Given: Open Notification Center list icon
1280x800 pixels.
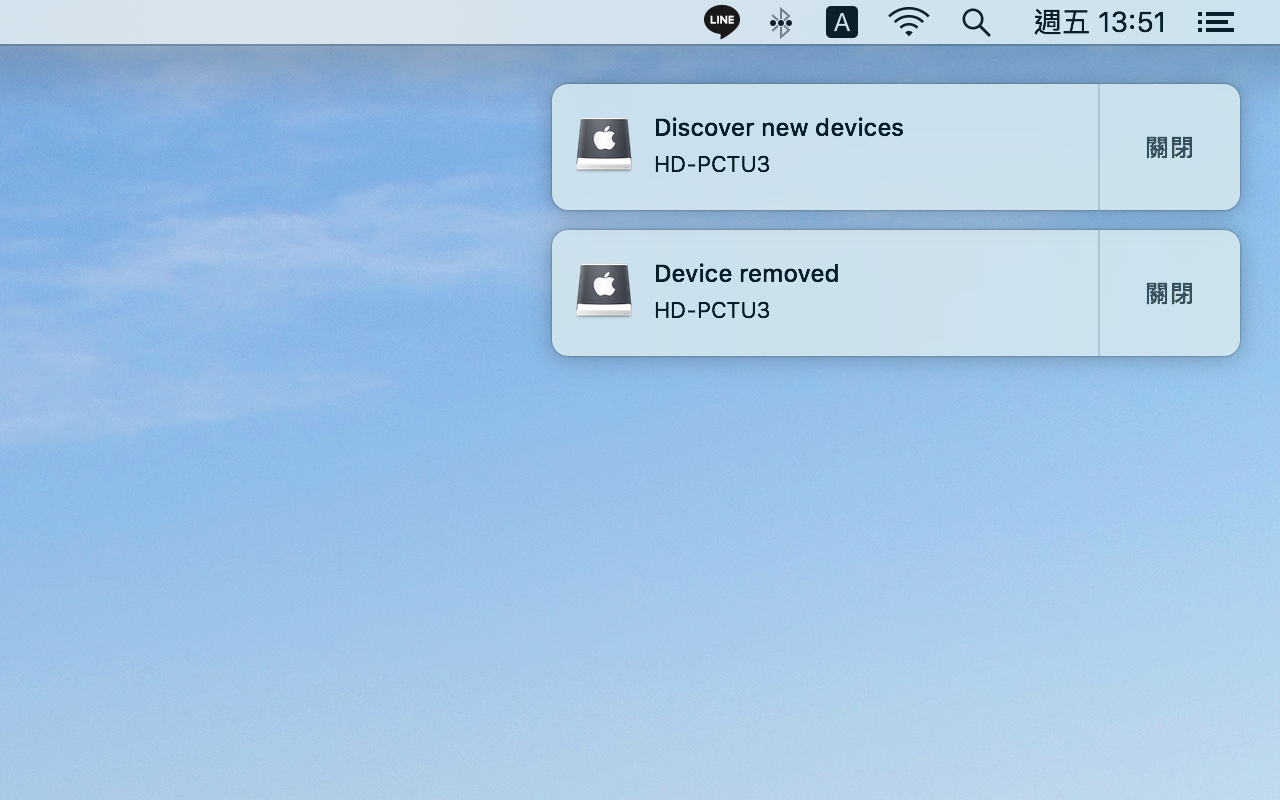Looking at the screenshot, I should pyautogui.click(x=1216, y=22).
